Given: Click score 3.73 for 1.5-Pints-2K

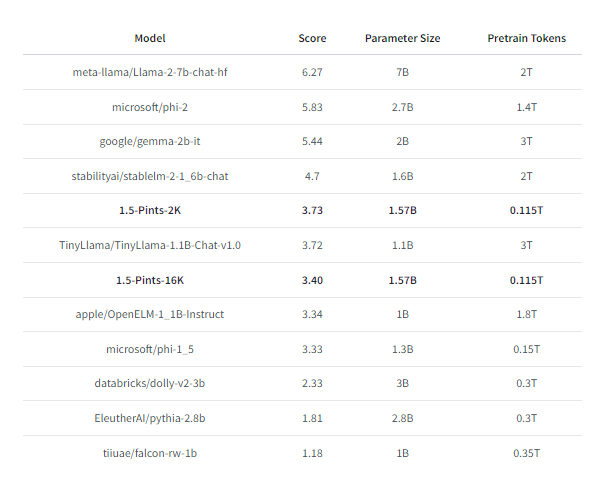Looking at the screenshot, I should tap(312, 210).
